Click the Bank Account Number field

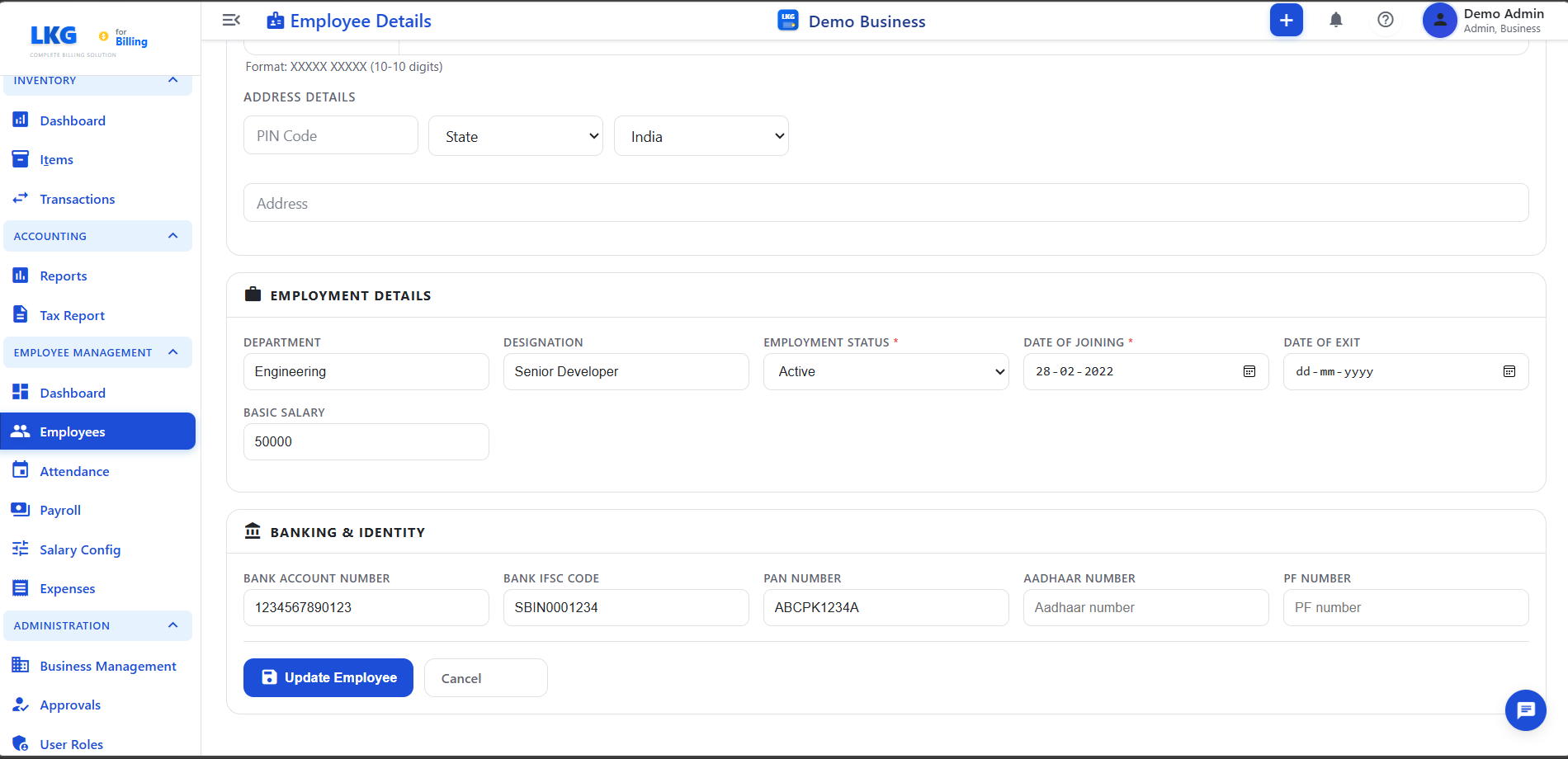click(x=366, y=607)
